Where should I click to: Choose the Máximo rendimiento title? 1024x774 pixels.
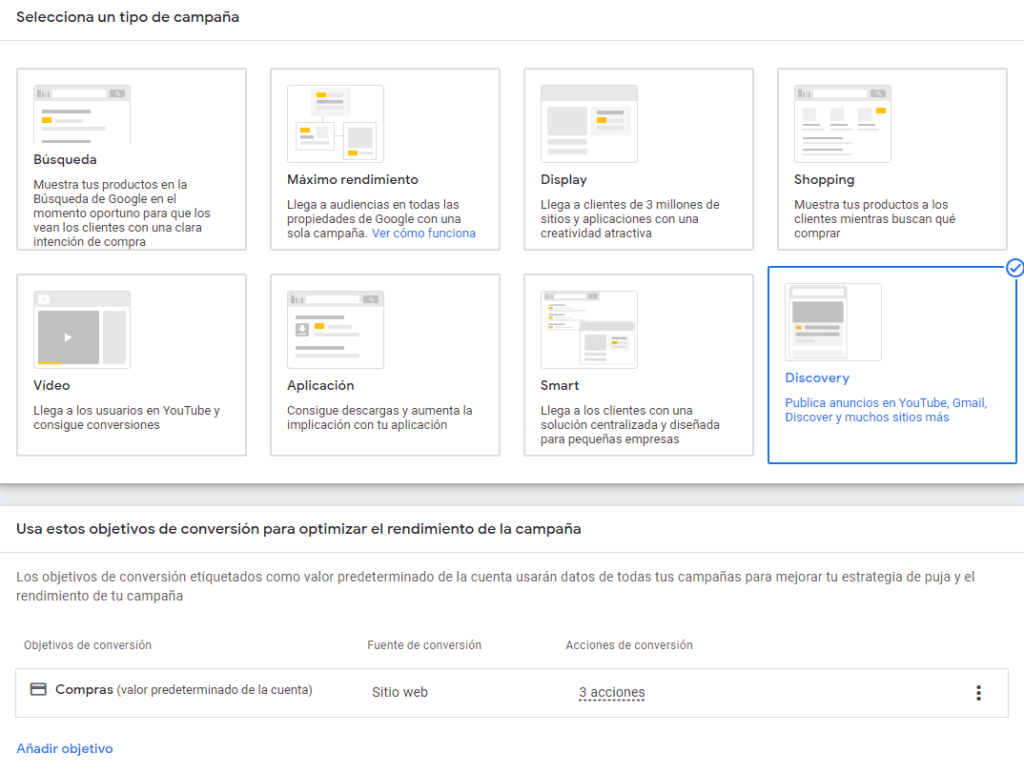(353, 180)
